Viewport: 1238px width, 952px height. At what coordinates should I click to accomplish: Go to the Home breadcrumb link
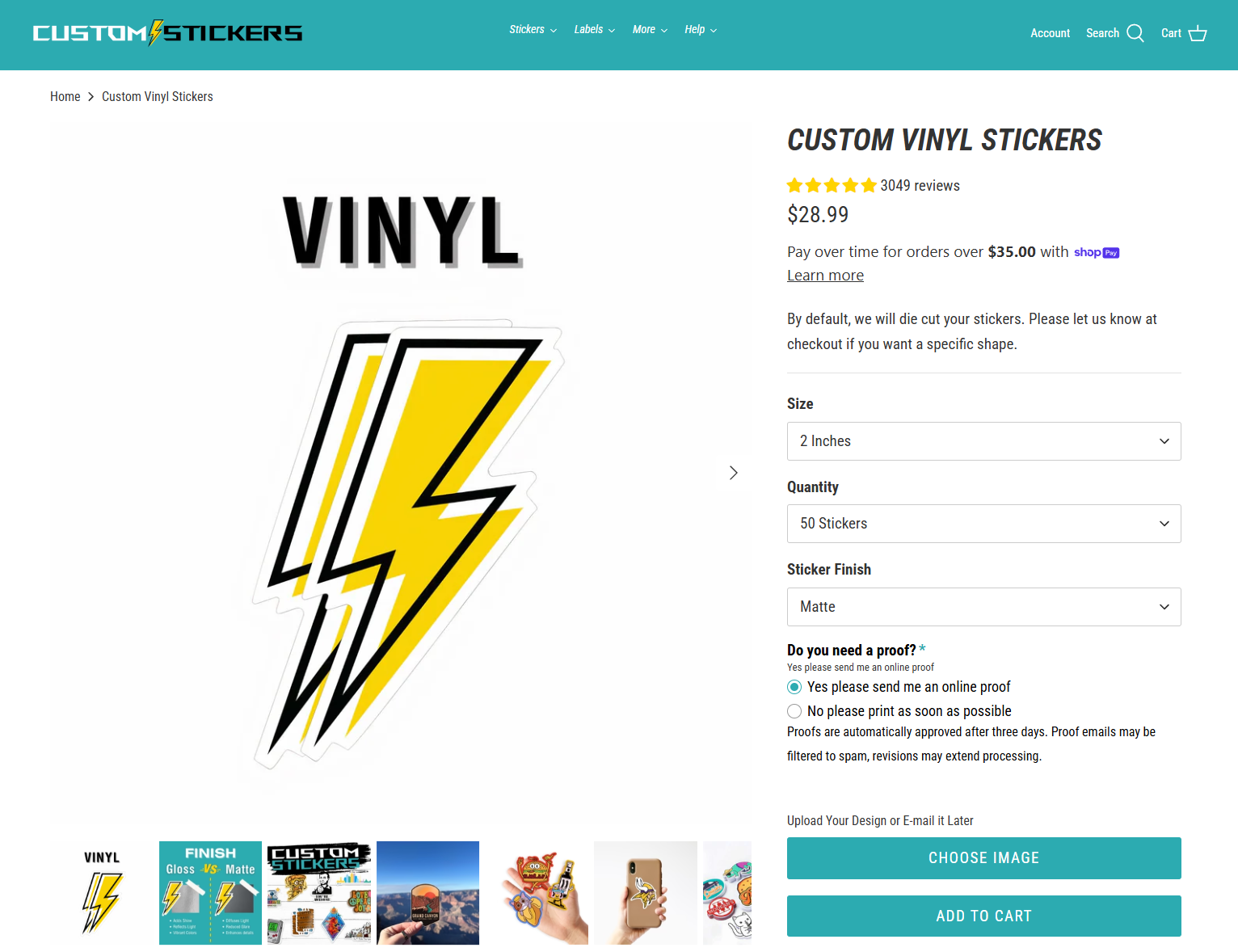point(65,97)
